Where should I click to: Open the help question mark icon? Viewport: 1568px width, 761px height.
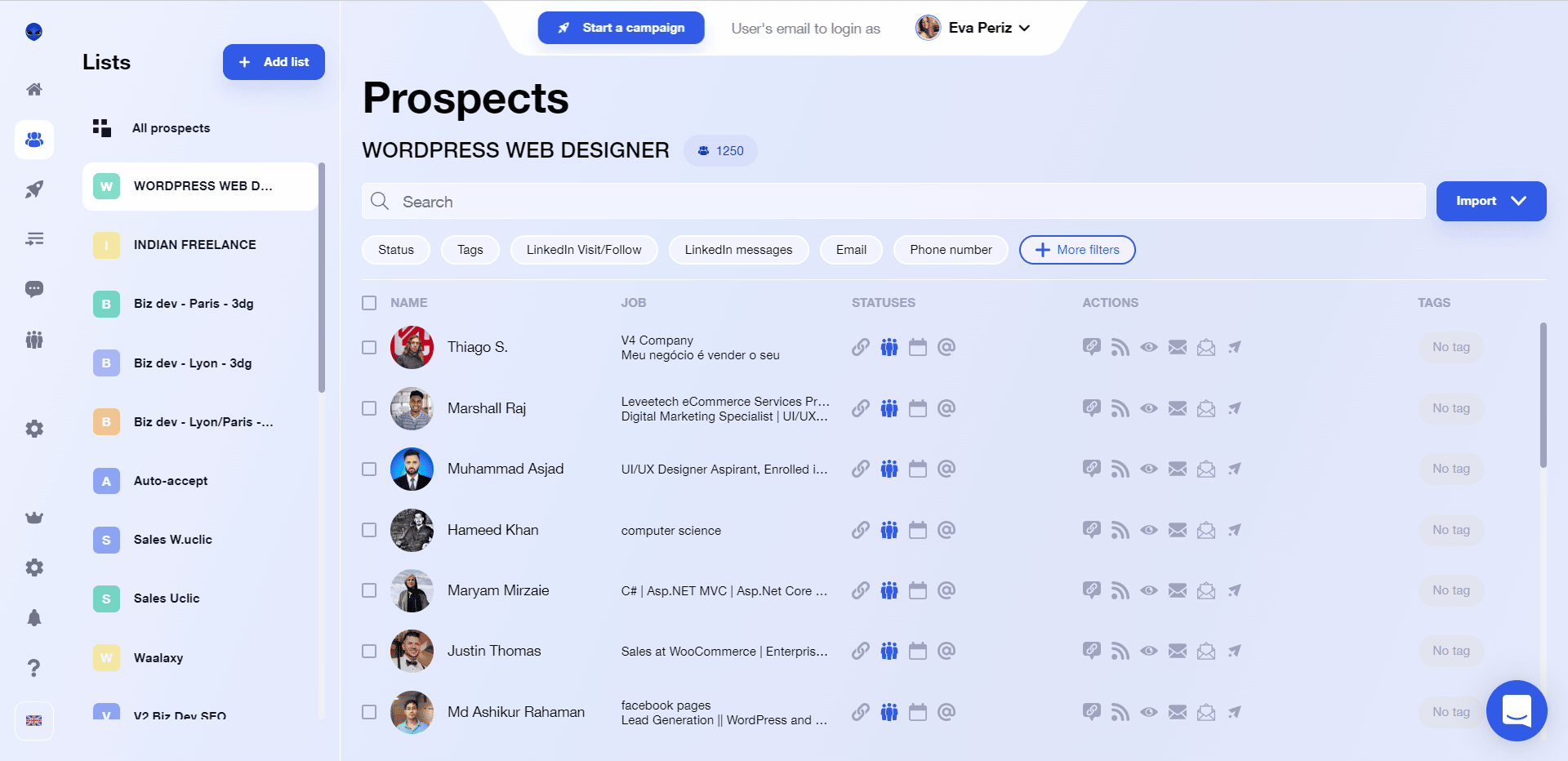click(34, 668)
